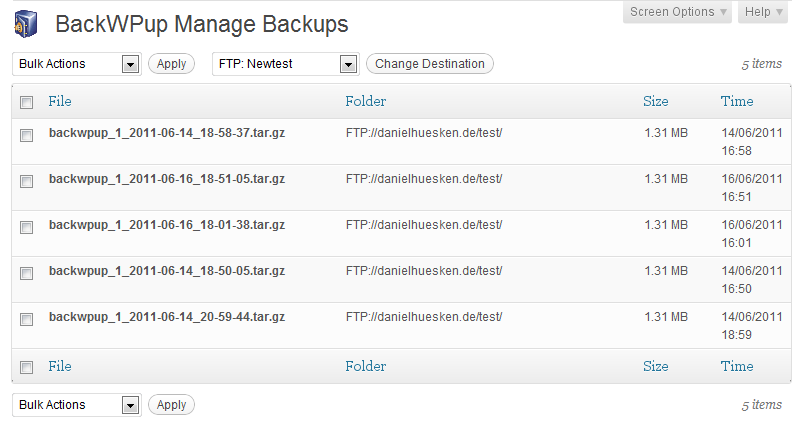800x427 pixels.
Task: Click the top Apply button
Action: pyautogui.click(x=171, y=64)
